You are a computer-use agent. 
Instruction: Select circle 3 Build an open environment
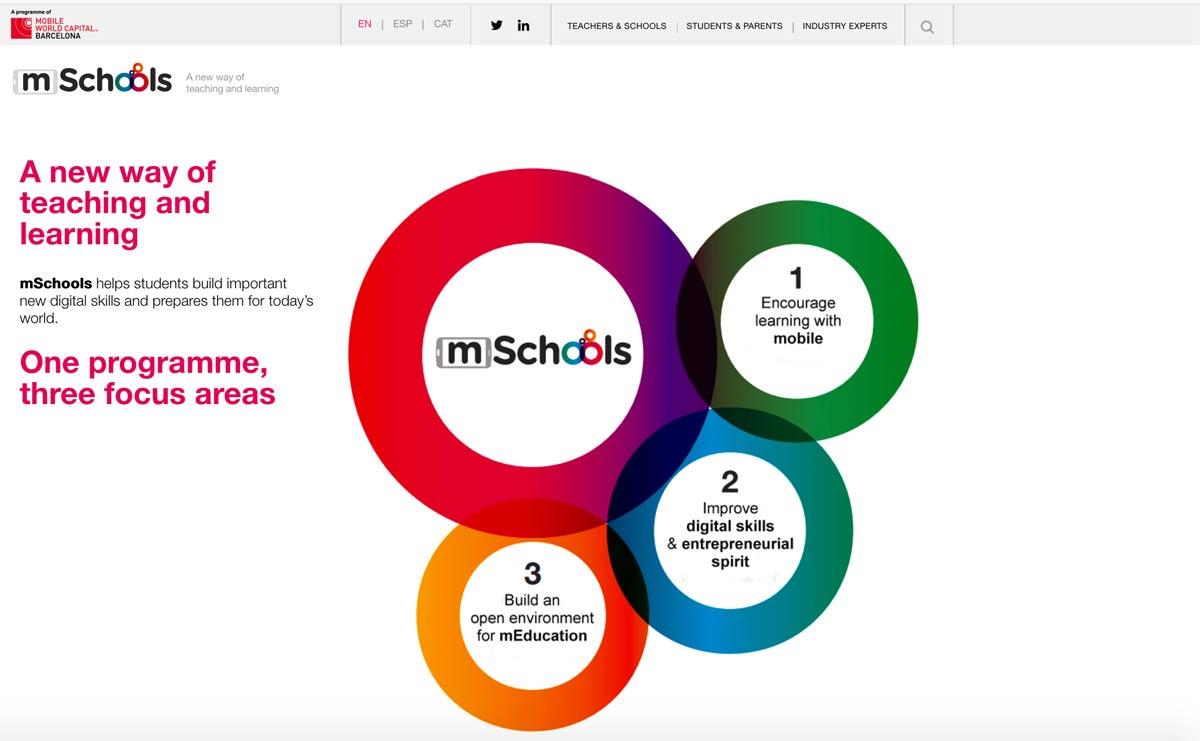pyautogui.click(x=532, y=614)
